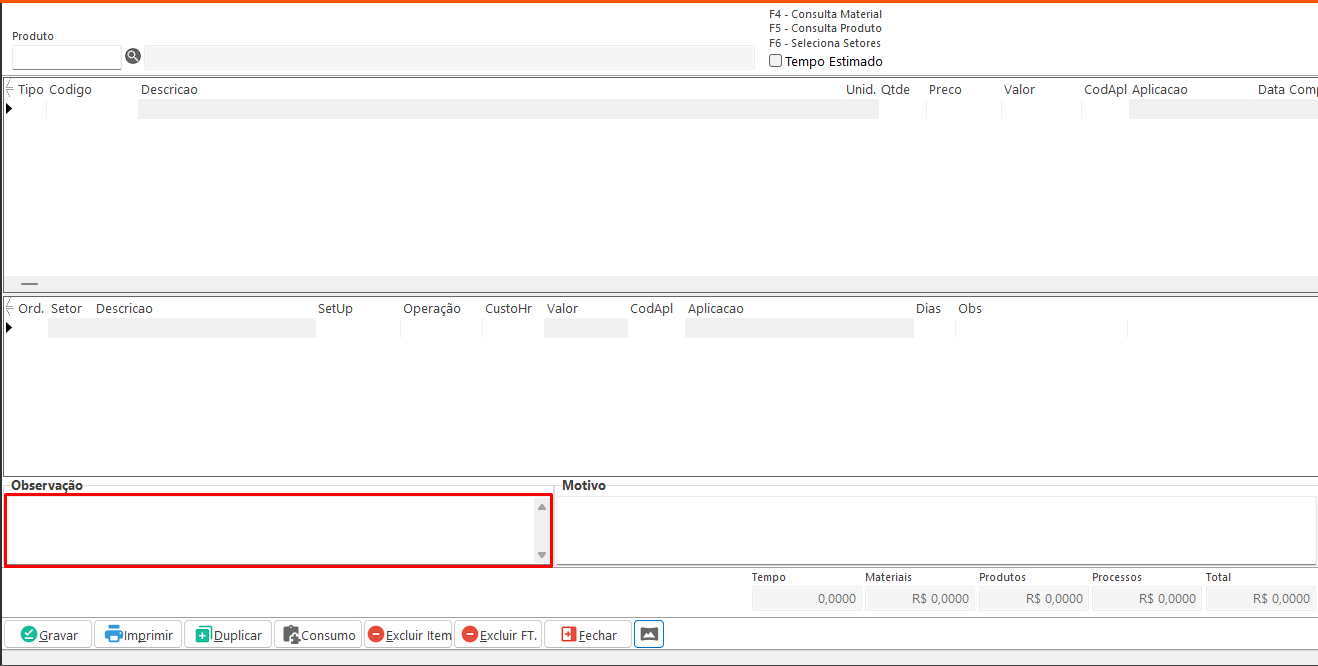Duplicate the entry with Duplicar
1318x666 pixels.
[x=228, y=635]
